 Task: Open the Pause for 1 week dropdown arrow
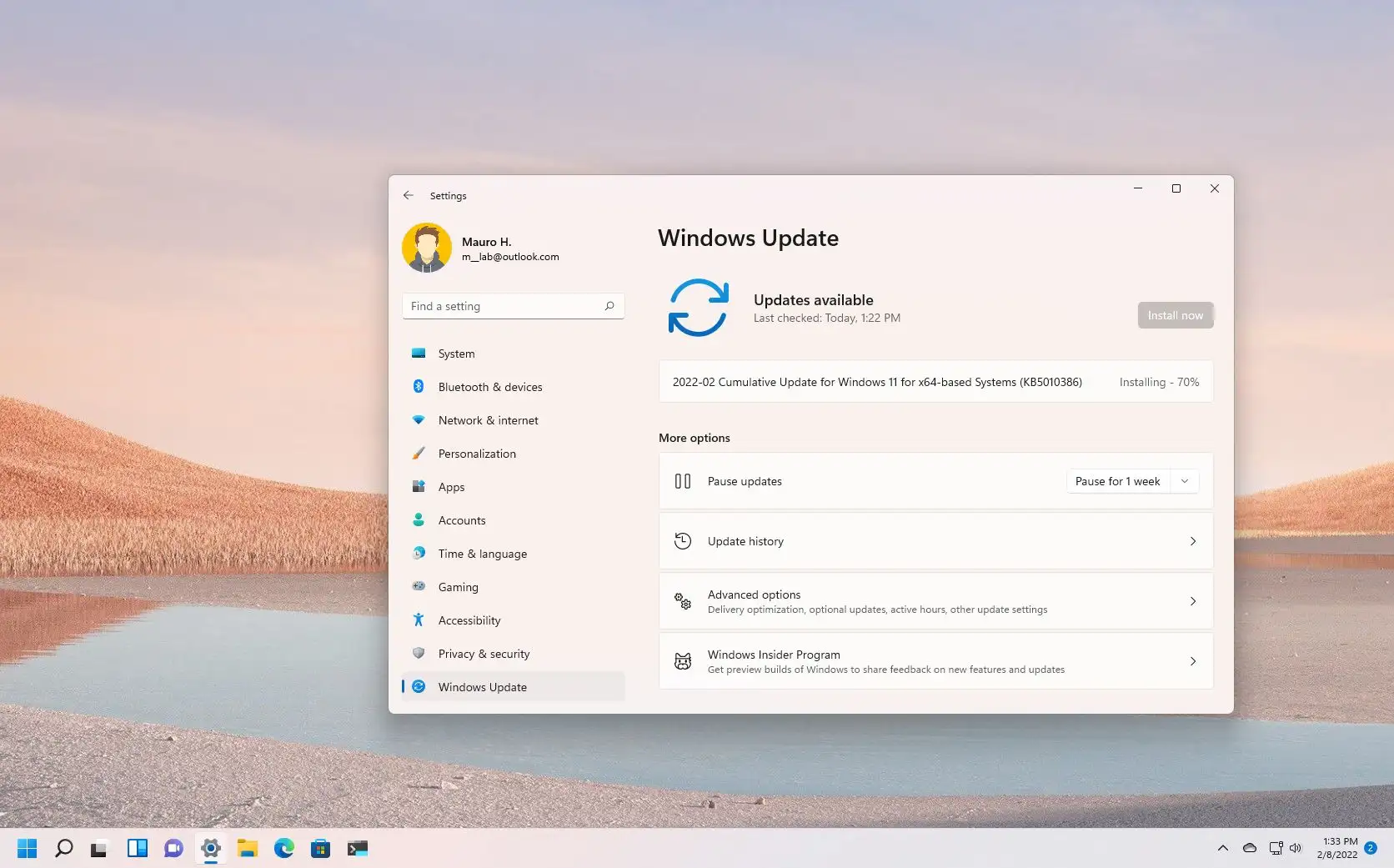click(1185, 481)
